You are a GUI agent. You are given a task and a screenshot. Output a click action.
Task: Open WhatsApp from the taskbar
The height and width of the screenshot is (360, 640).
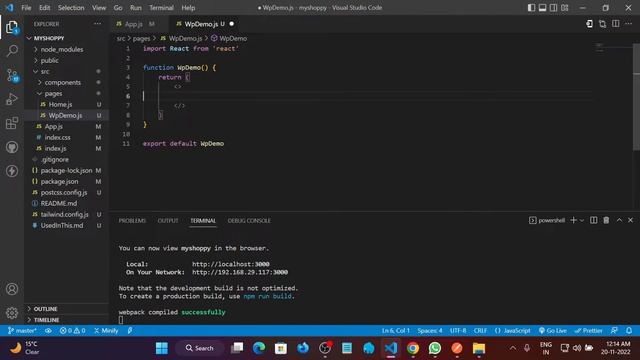coord(435,348)
